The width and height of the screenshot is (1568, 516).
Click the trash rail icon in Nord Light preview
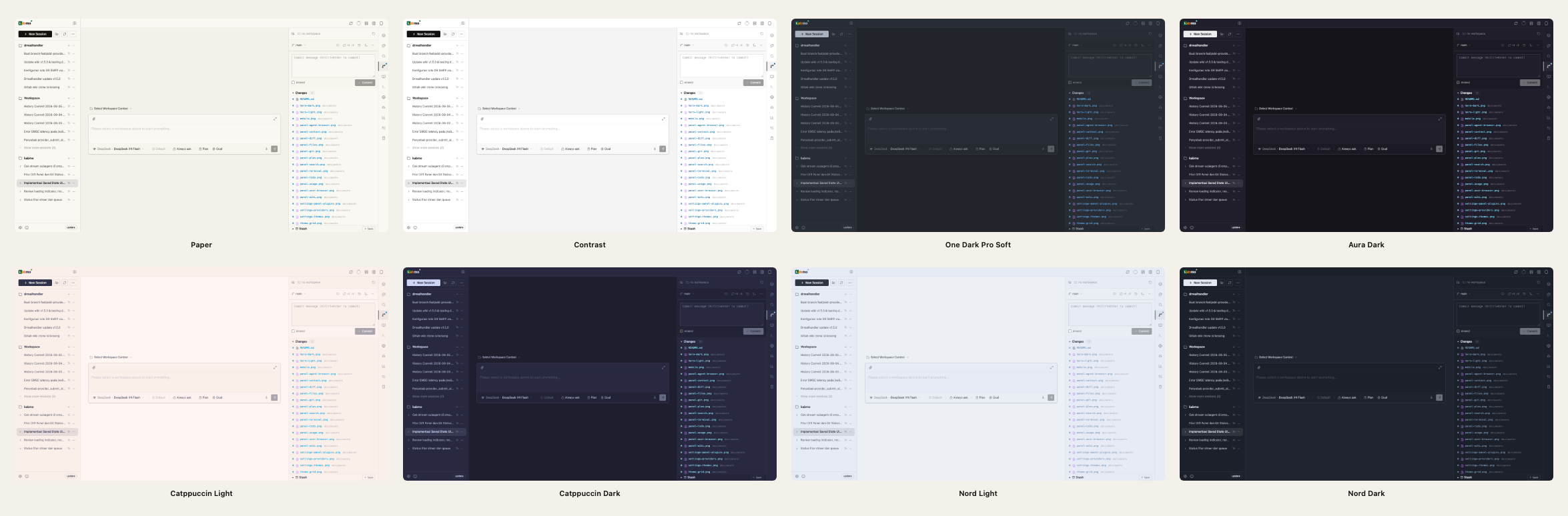(x=1160, y=387)
